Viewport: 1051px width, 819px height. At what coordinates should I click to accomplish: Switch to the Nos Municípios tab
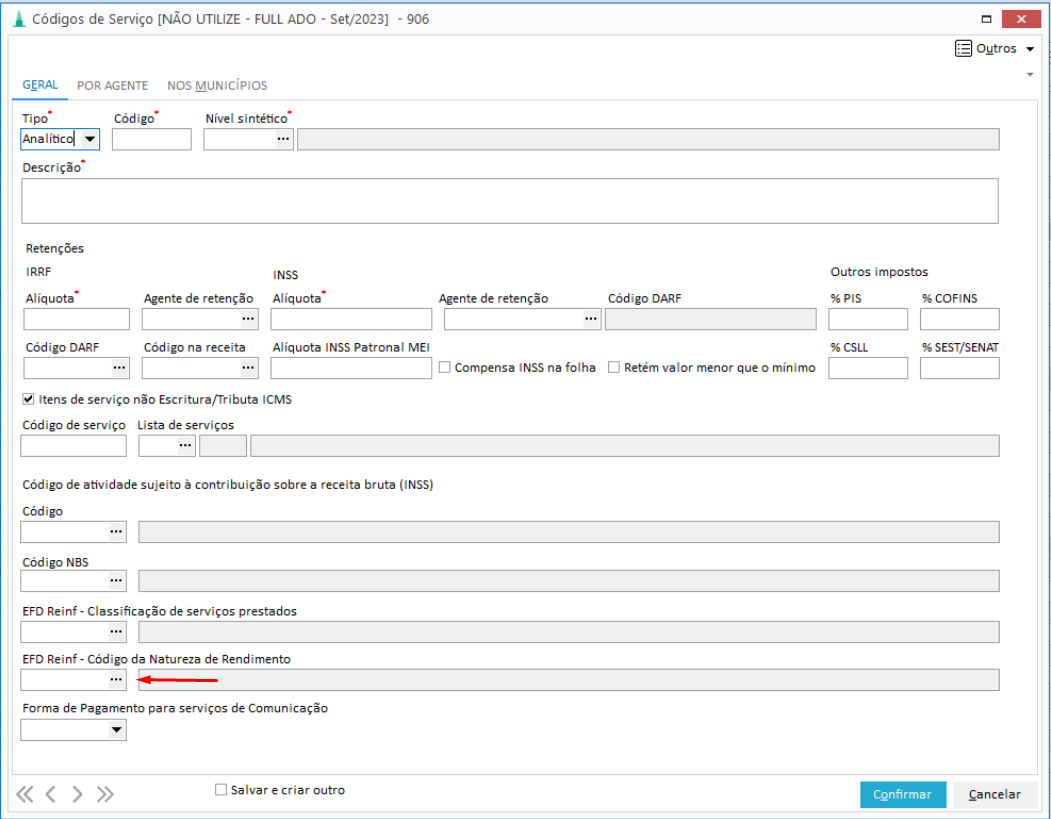(217, 86)
